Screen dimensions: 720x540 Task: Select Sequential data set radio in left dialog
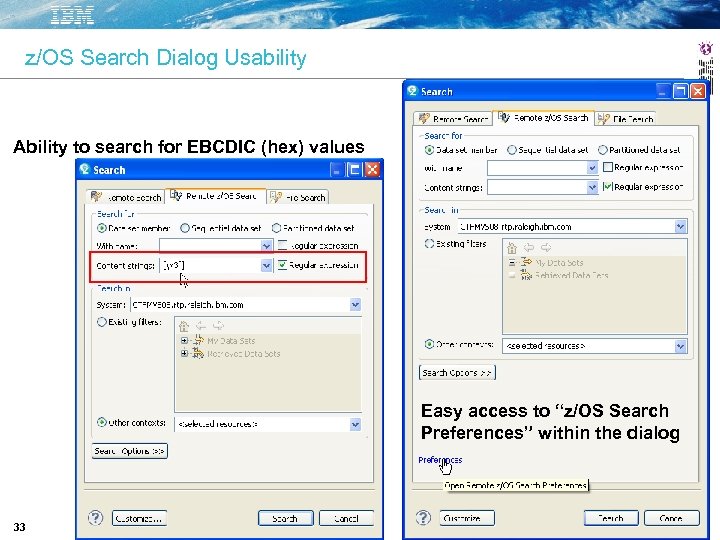185,228
